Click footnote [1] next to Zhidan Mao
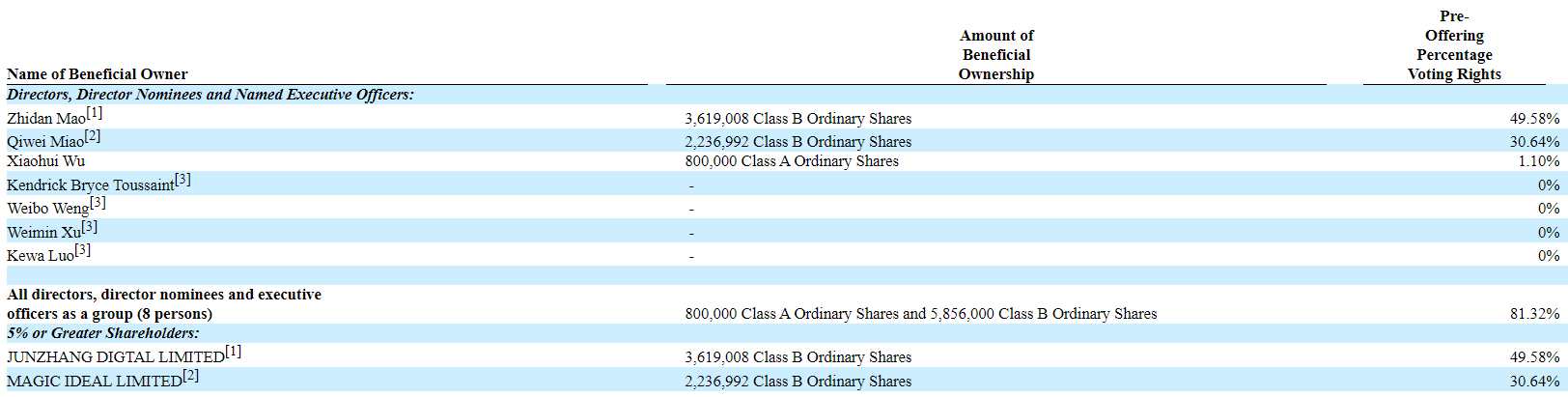 (95, 113)
